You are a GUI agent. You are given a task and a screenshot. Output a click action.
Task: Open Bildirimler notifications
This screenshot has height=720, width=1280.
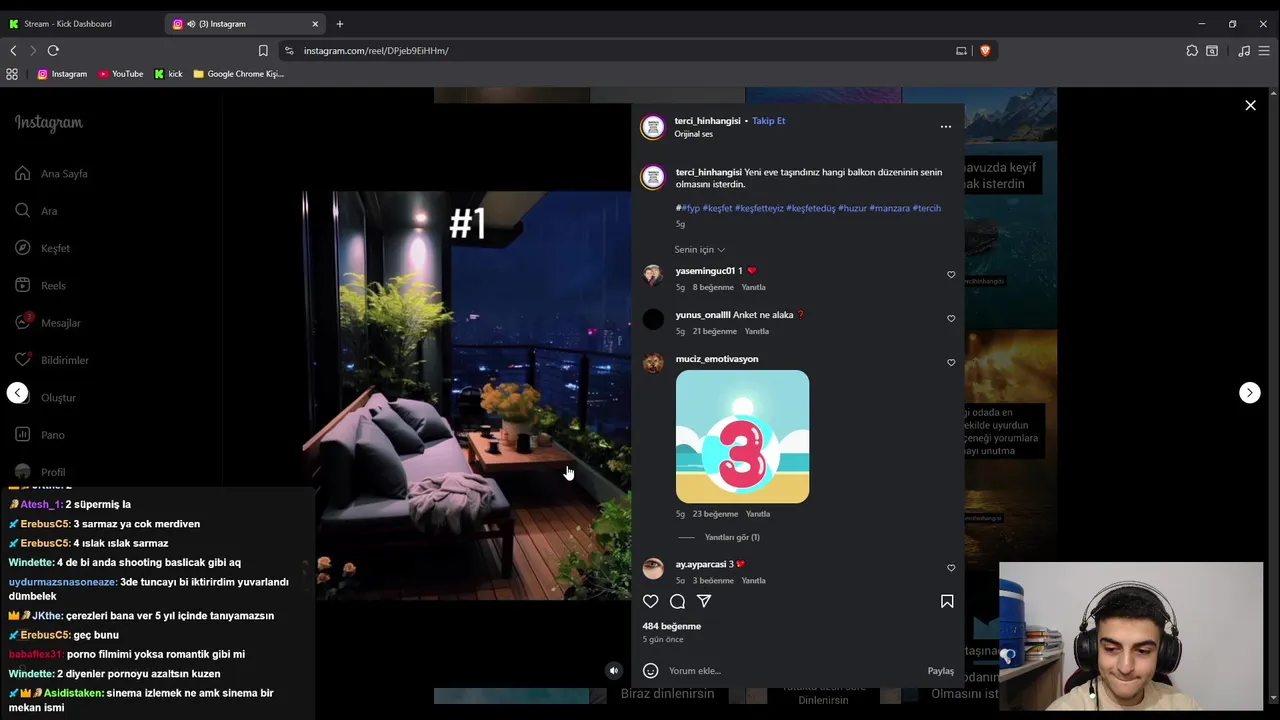point(52,360)
